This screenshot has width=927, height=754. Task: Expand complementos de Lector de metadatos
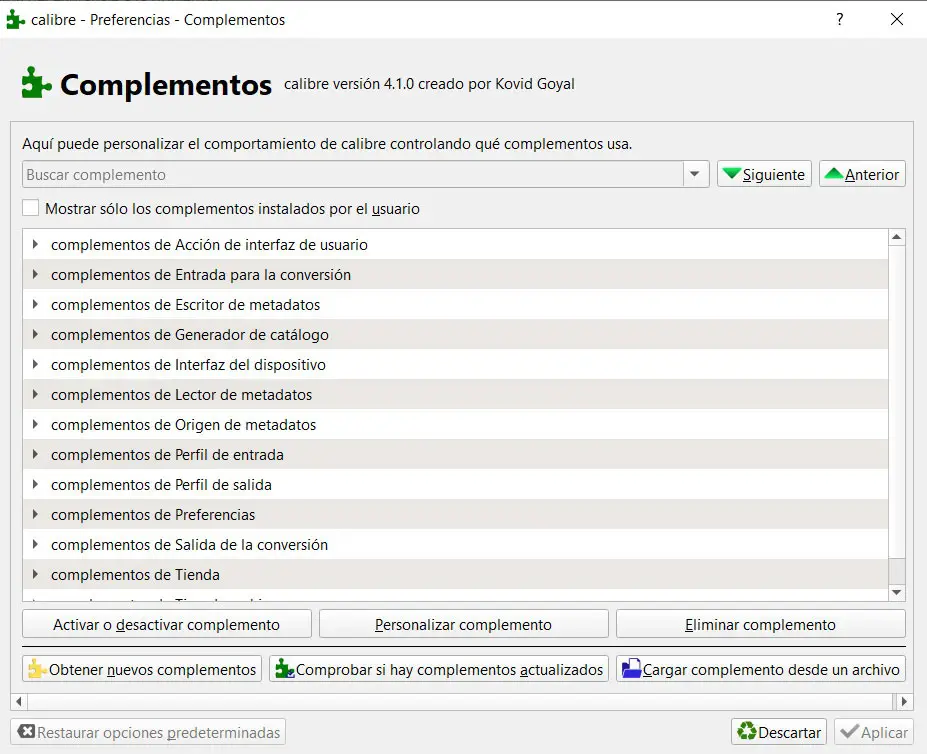[35, 394]
